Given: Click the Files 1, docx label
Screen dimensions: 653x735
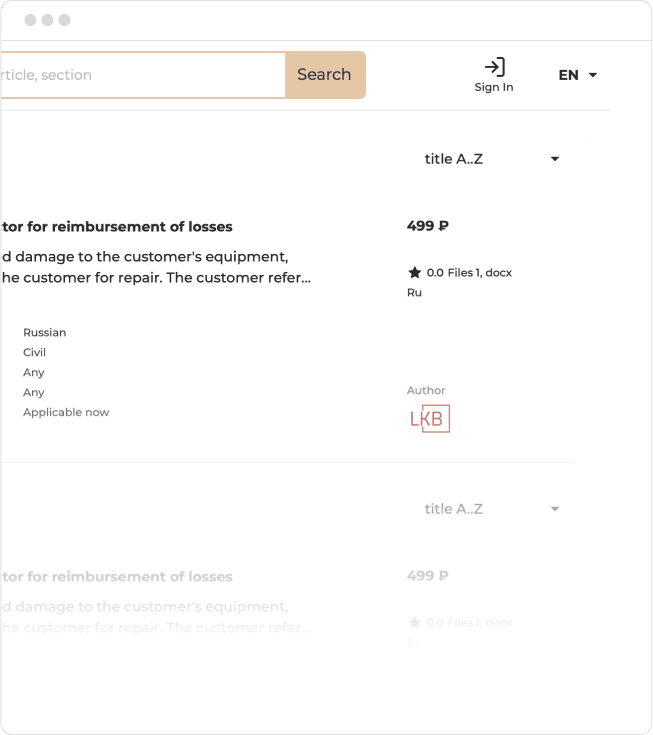Looking at the screenshot, I should click(x=480, y=272).
